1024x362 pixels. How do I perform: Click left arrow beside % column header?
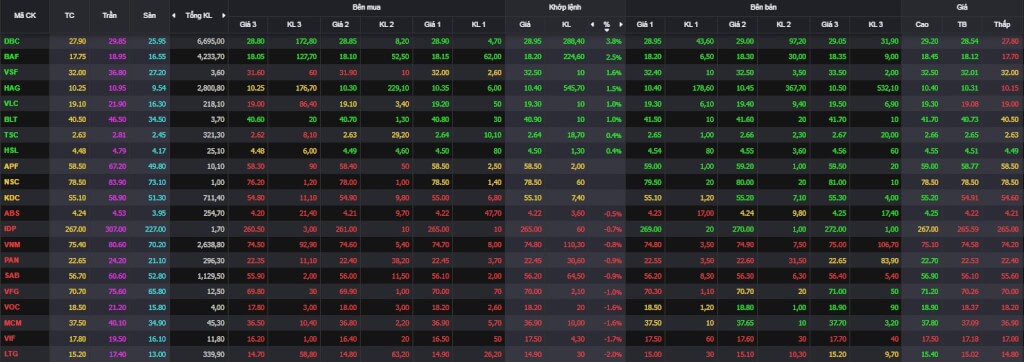592,24
